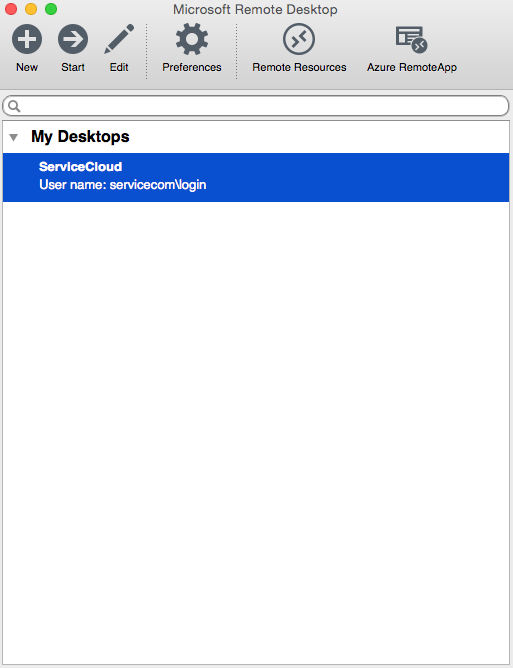Minimize window with yellow button
Viewport: 513px width, 668px height.
(x=31, y=9)
